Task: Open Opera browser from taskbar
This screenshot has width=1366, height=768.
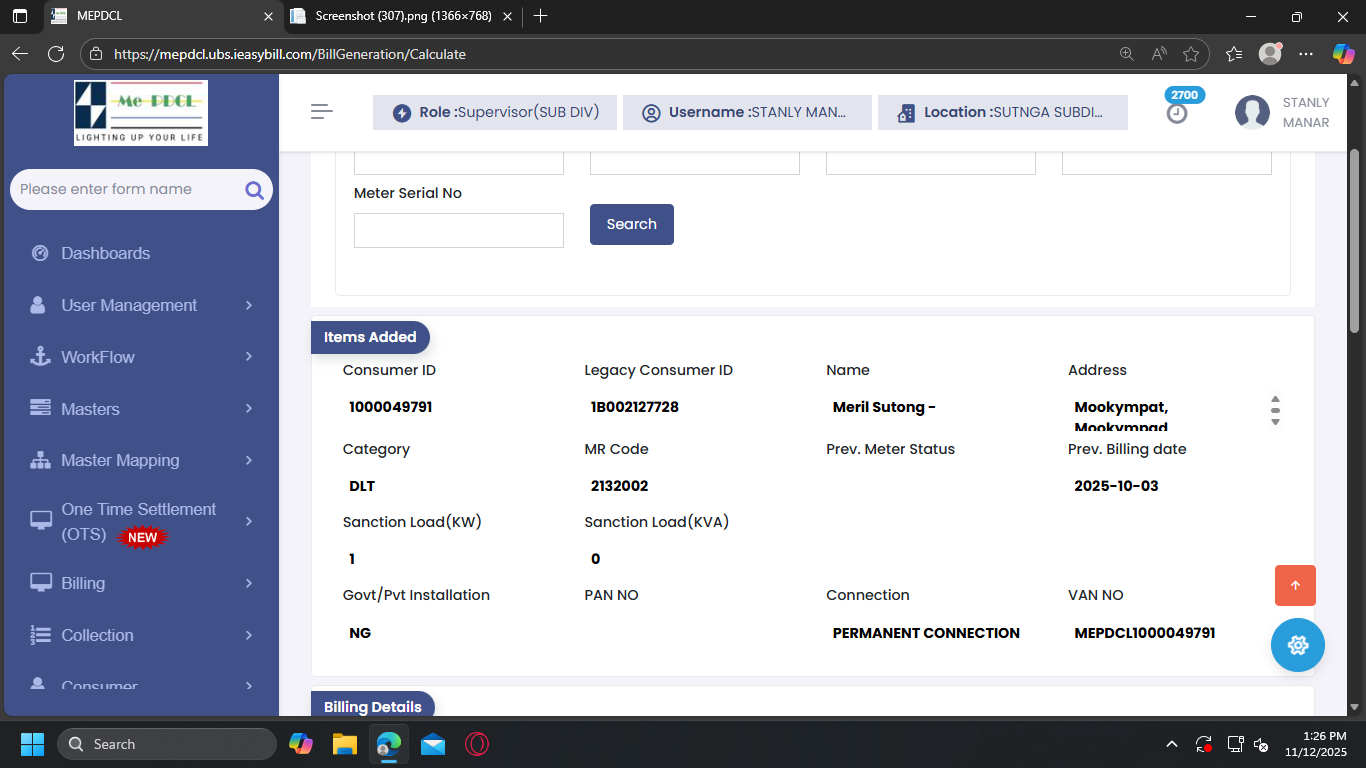Action: coord(477,744)
